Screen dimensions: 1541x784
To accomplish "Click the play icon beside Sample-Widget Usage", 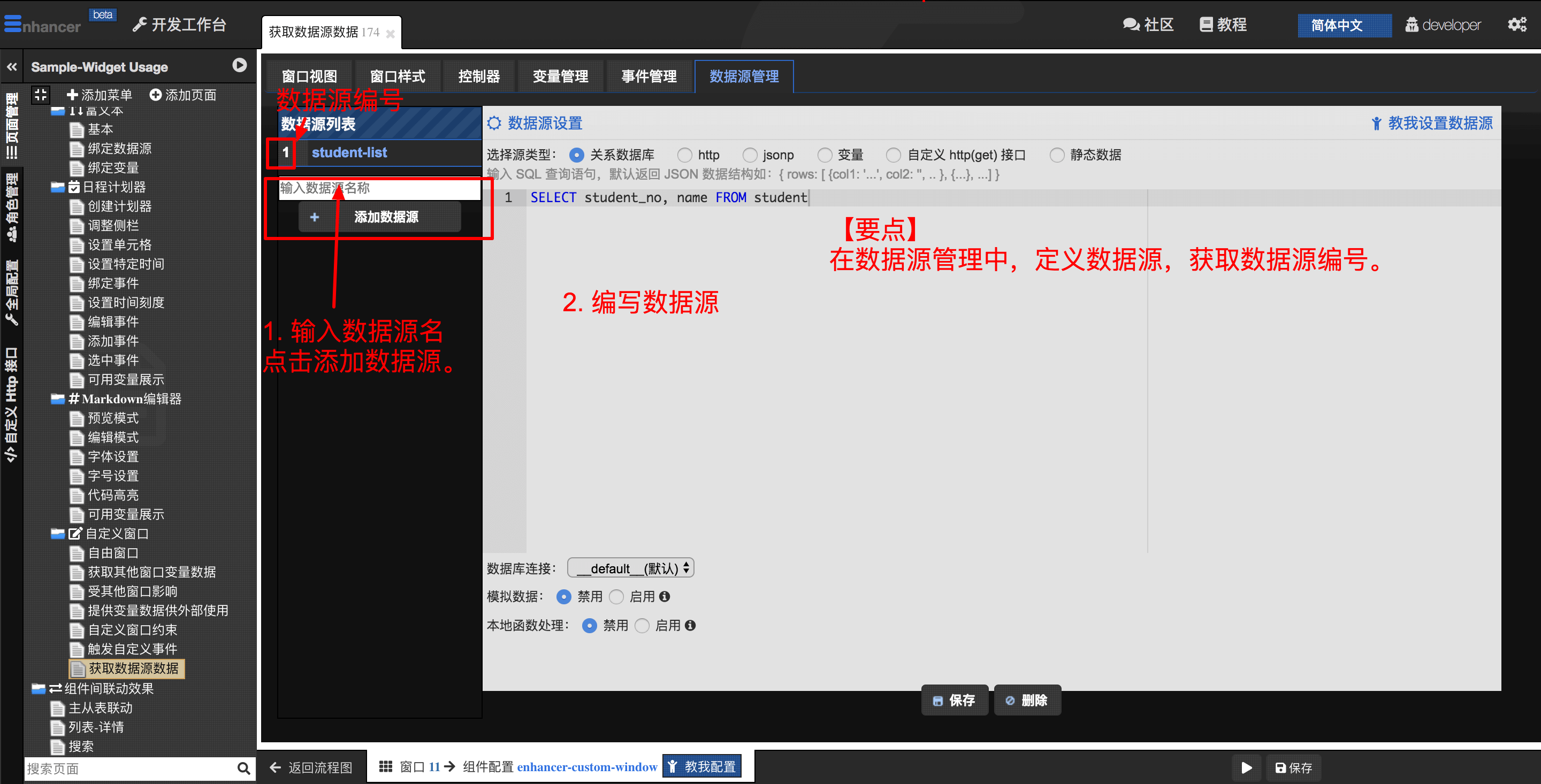I will pos(239,65).
